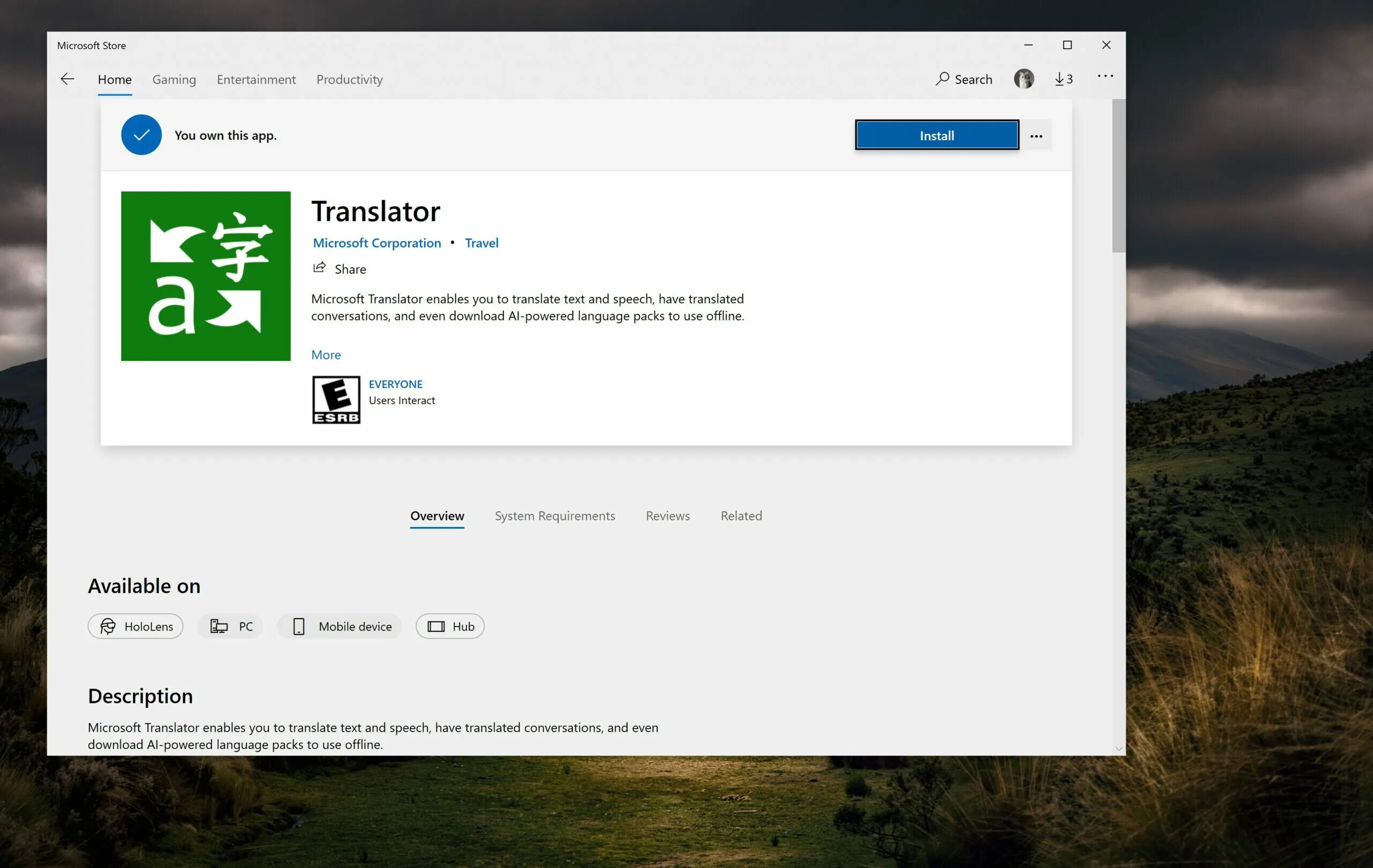Screen dimensions: 1373x868
Task: Click the Travel category link
Action: (481, 243)
